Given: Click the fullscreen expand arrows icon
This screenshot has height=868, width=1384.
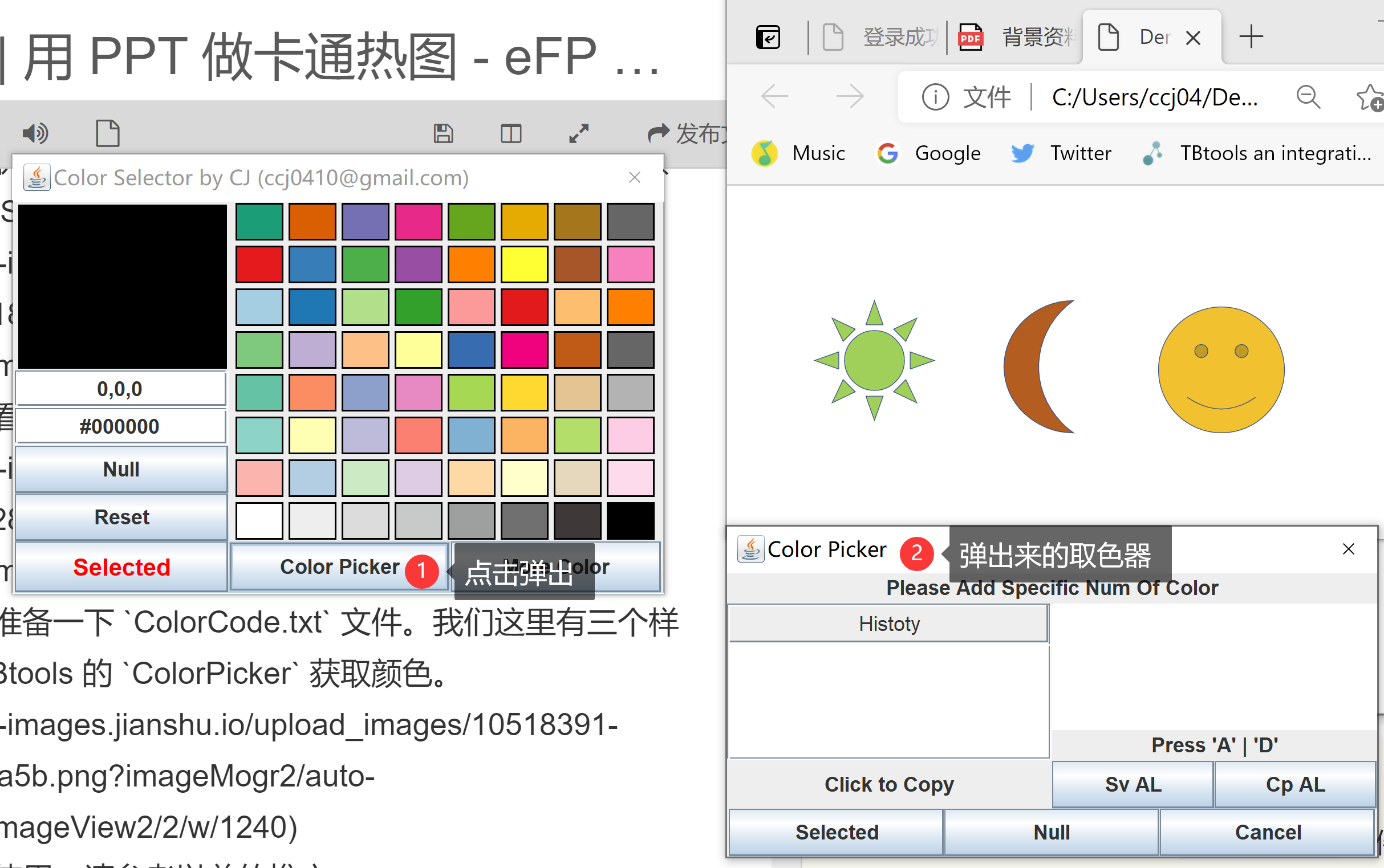Looking at the screenshot, I should click(579, 133).
